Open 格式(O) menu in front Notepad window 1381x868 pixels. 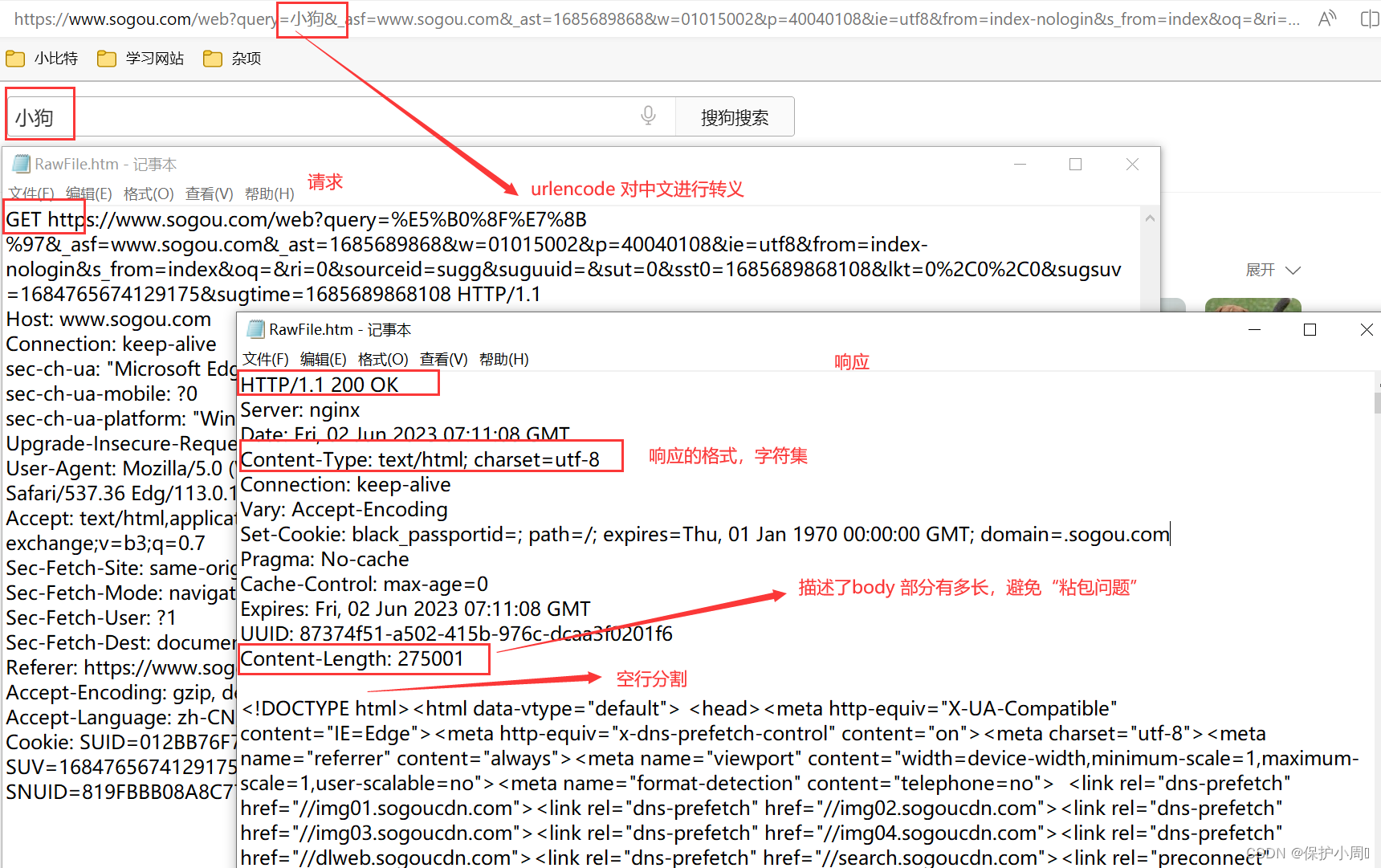383,360
